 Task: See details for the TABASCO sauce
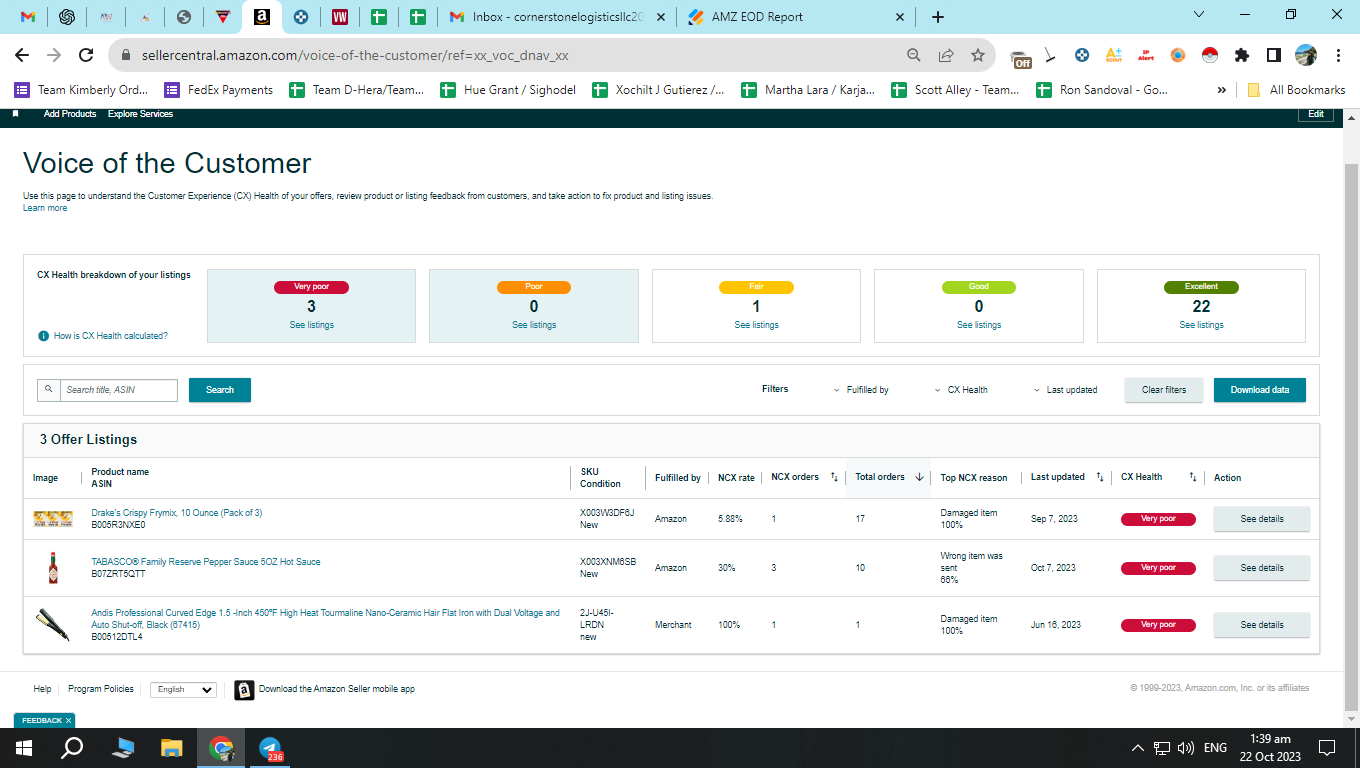click(x=1261, y=568)
